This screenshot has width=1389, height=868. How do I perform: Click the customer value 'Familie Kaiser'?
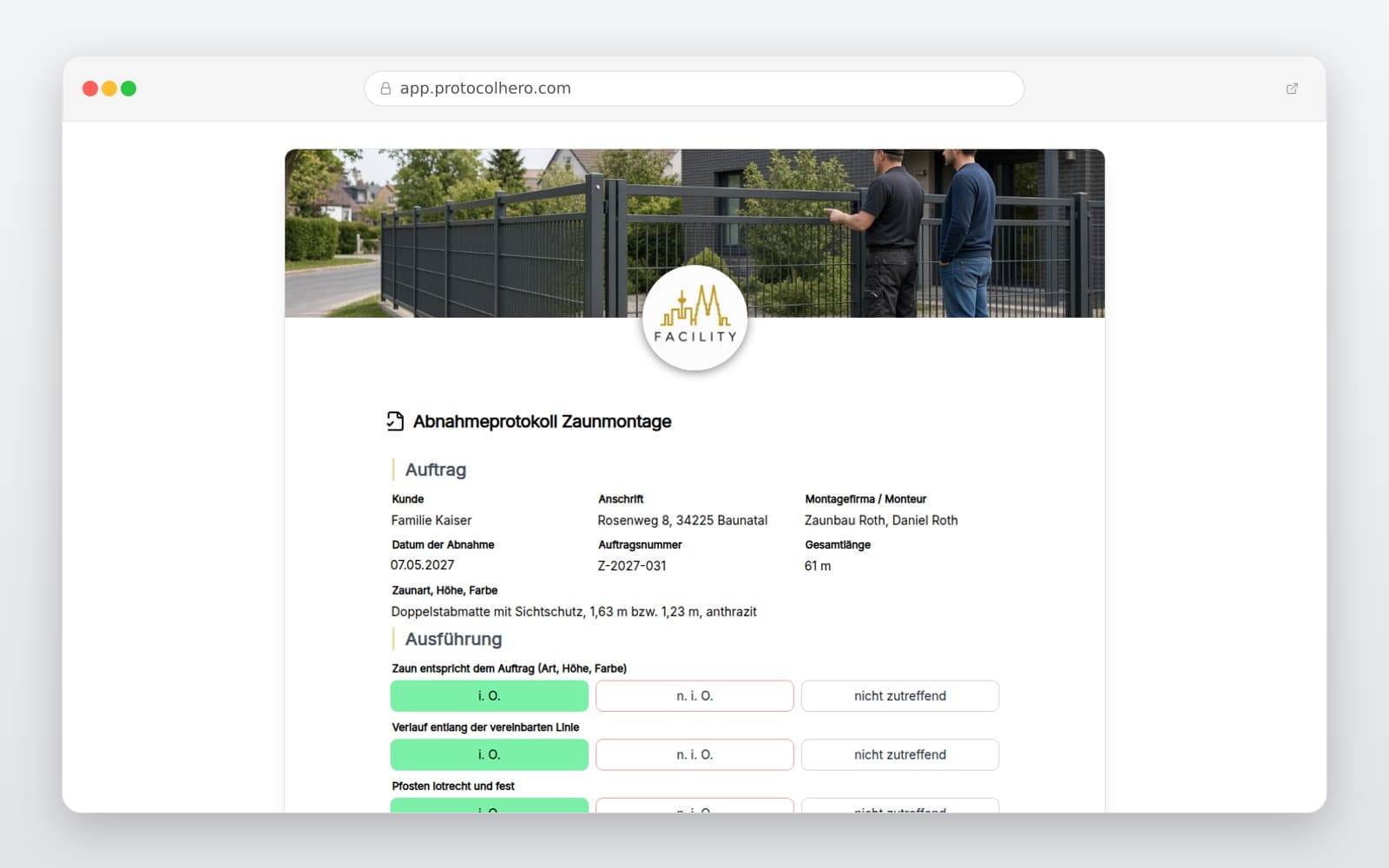[x=431, y=521]
